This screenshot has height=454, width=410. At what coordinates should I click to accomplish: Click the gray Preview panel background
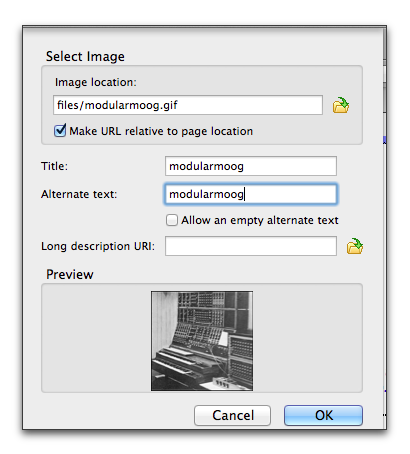point(96,338)
